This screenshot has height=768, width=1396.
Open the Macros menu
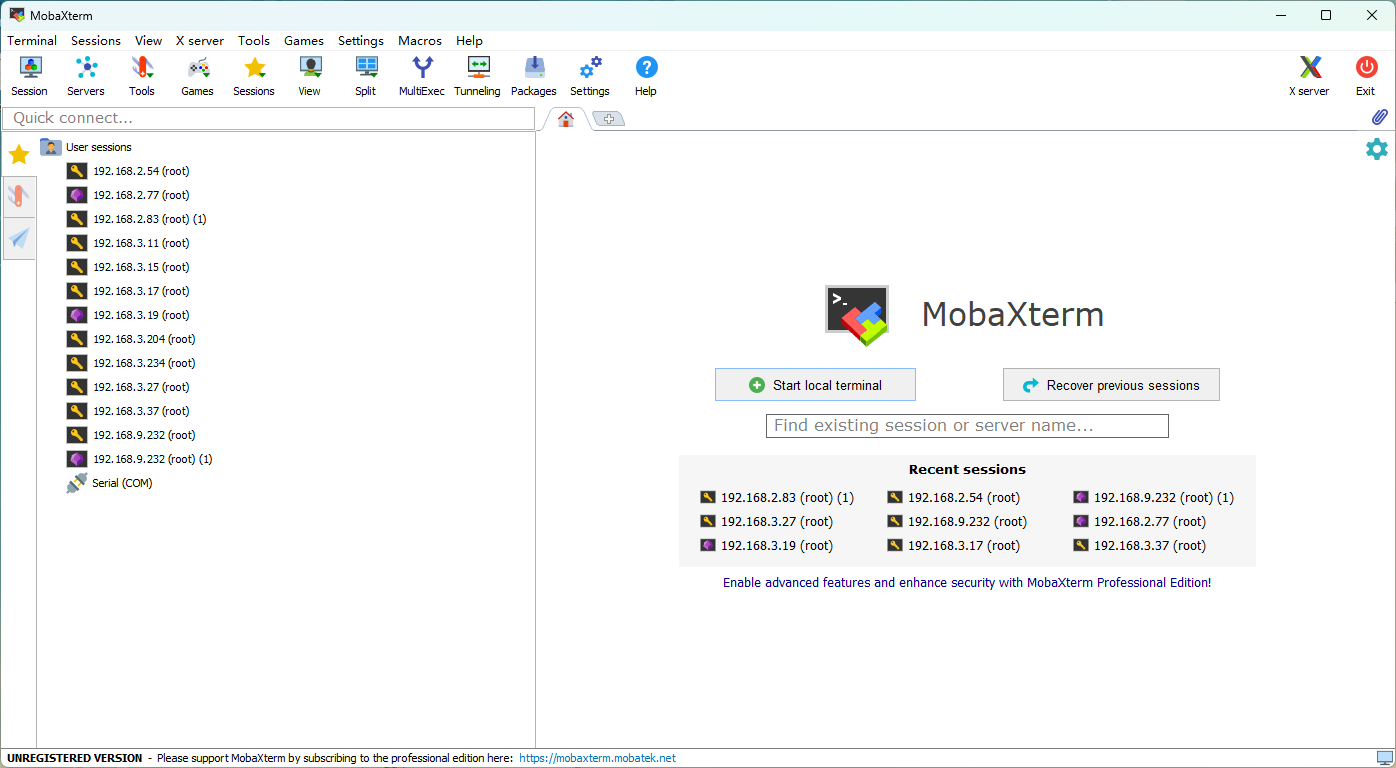click(x=420, y=41)
